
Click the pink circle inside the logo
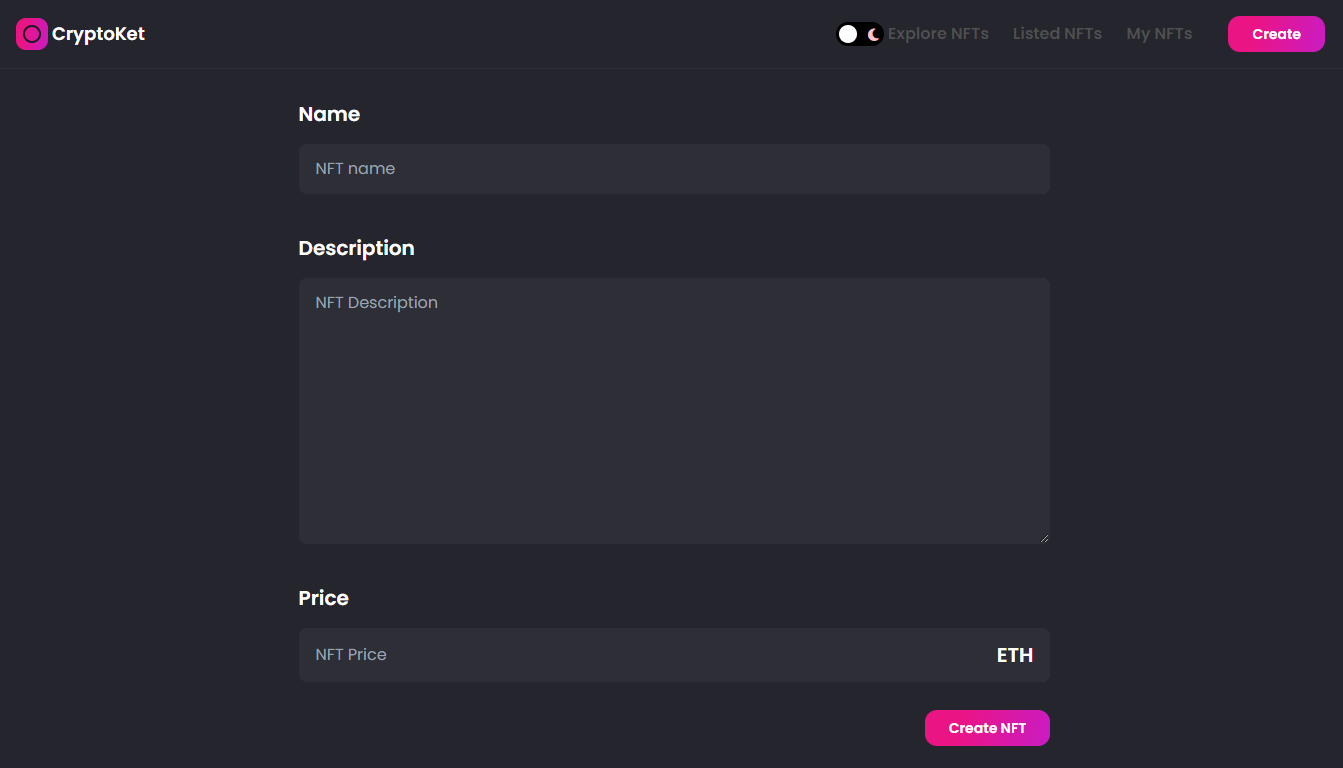pyautogui.click(x=31, y=33)
